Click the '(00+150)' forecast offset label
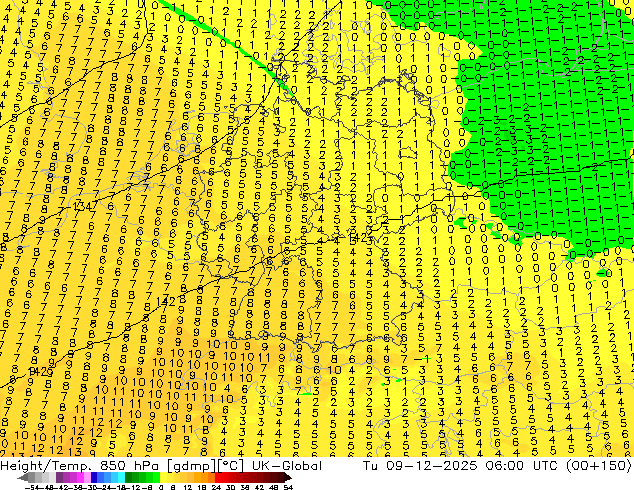 pyautogui.click(x=600, y=466)
